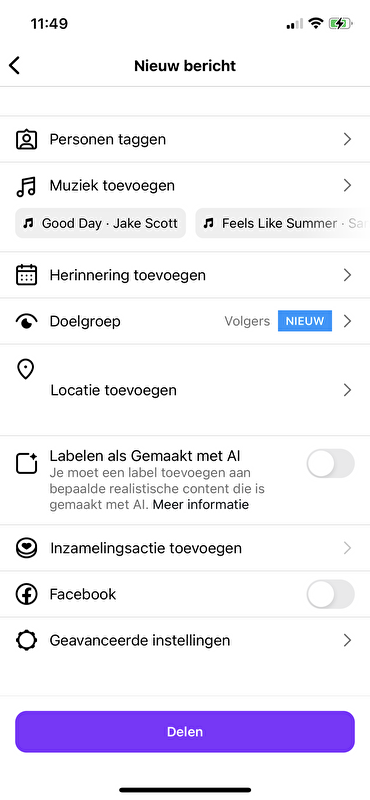Select Good Day Jake Scott music chip

click(x=101, y=223)
